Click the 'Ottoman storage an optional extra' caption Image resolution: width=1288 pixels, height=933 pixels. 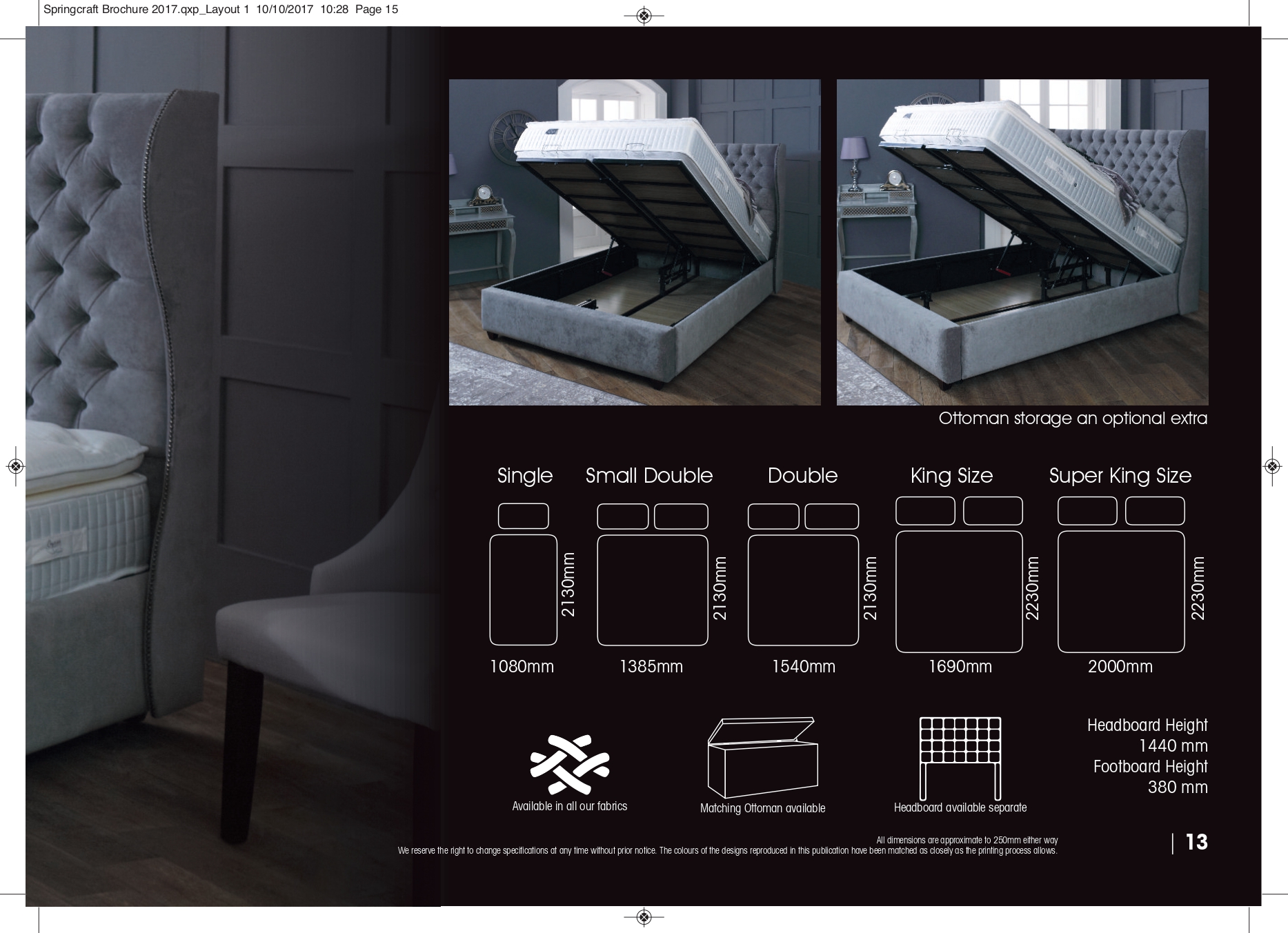click(x=1072, y=419)
